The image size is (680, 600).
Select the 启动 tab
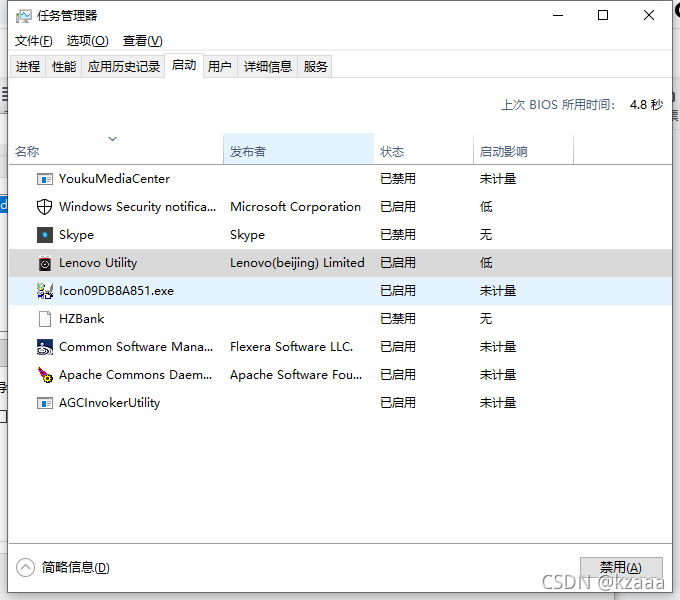coord(184,65)
